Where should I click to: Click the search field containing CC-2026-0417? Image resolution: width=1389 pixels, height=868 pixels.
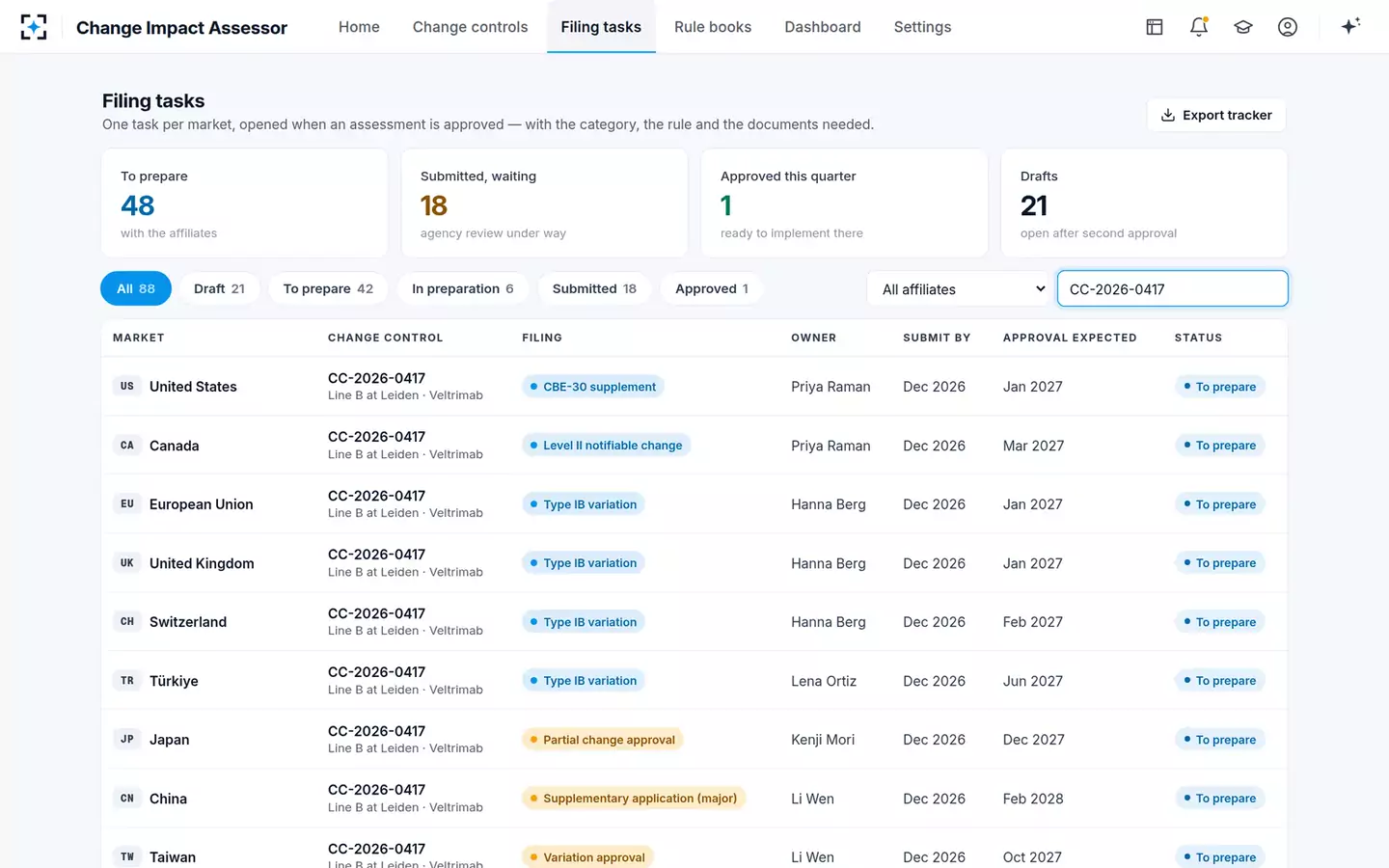pyautogui.click(x=1173, y=288)
